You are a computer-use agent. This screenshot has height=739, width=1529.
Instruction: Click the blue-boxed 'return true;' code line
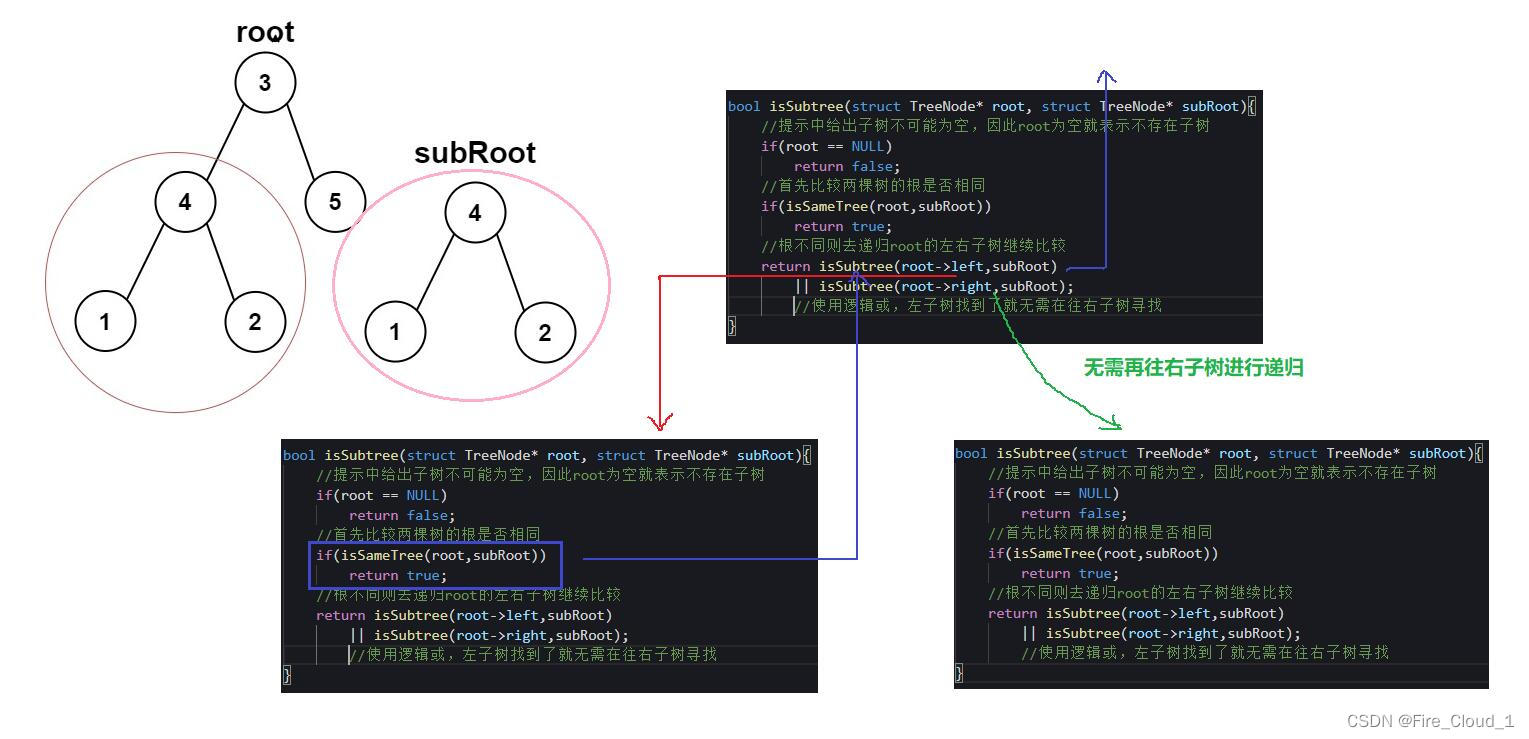point(397,575)
